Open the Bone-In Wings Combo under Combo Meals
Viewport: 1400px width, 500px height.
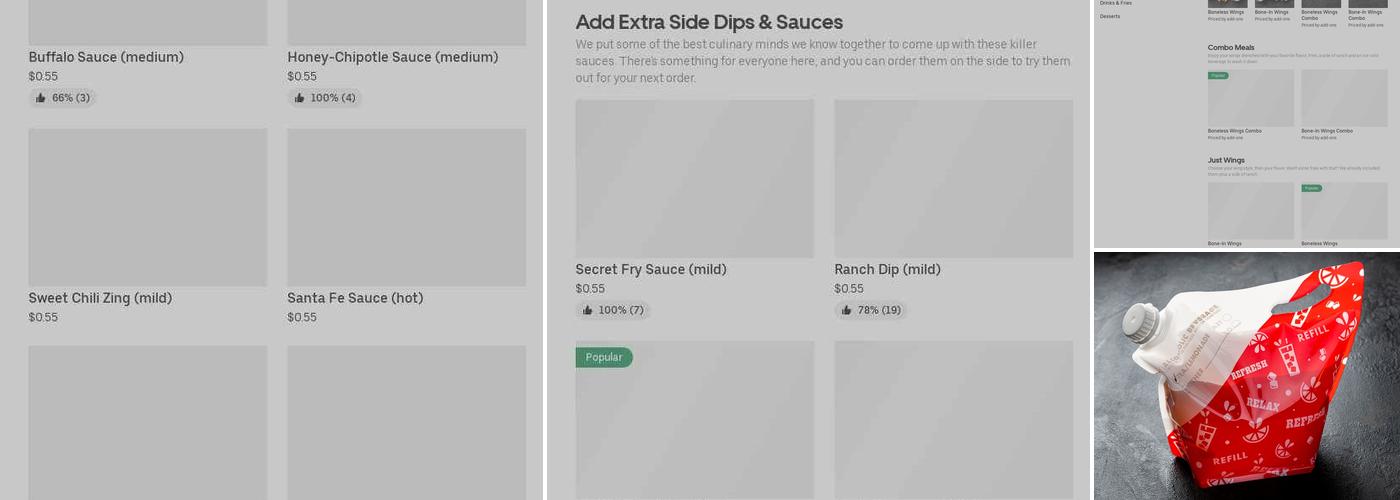tap(1344, 100)
